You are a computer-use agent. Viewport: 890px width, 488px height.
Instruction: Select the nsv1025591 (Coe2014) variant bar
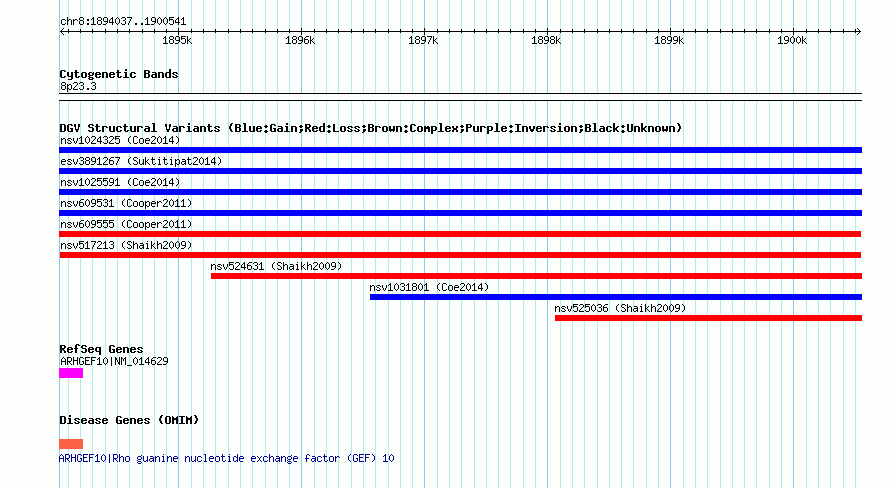pyautogui.click(x=460, y=192)
